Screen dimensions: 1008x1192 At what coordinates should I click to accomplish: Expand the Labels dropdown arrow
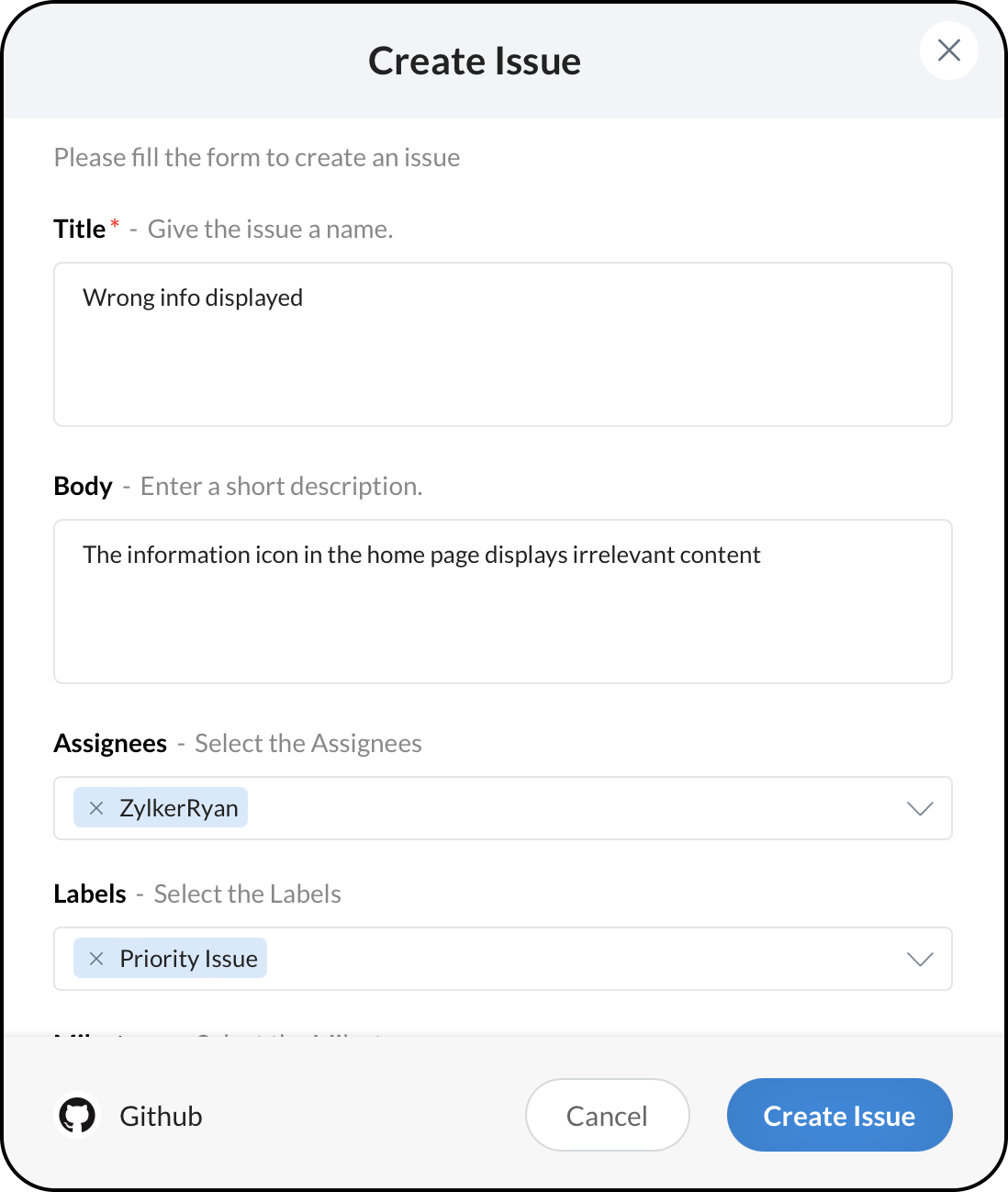[x=920, y=959]
